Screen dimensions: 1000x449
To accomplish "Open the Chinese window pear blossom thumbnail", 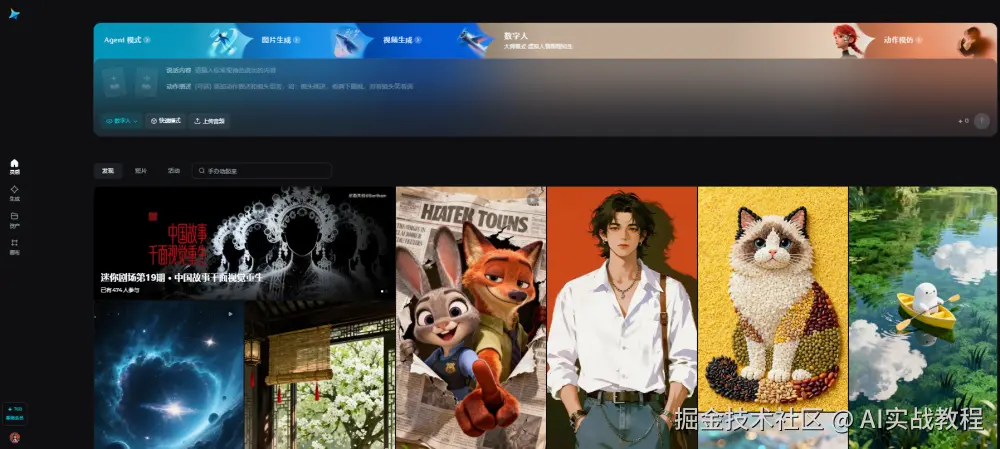I will pyautogui.click(x=320, y=375).
